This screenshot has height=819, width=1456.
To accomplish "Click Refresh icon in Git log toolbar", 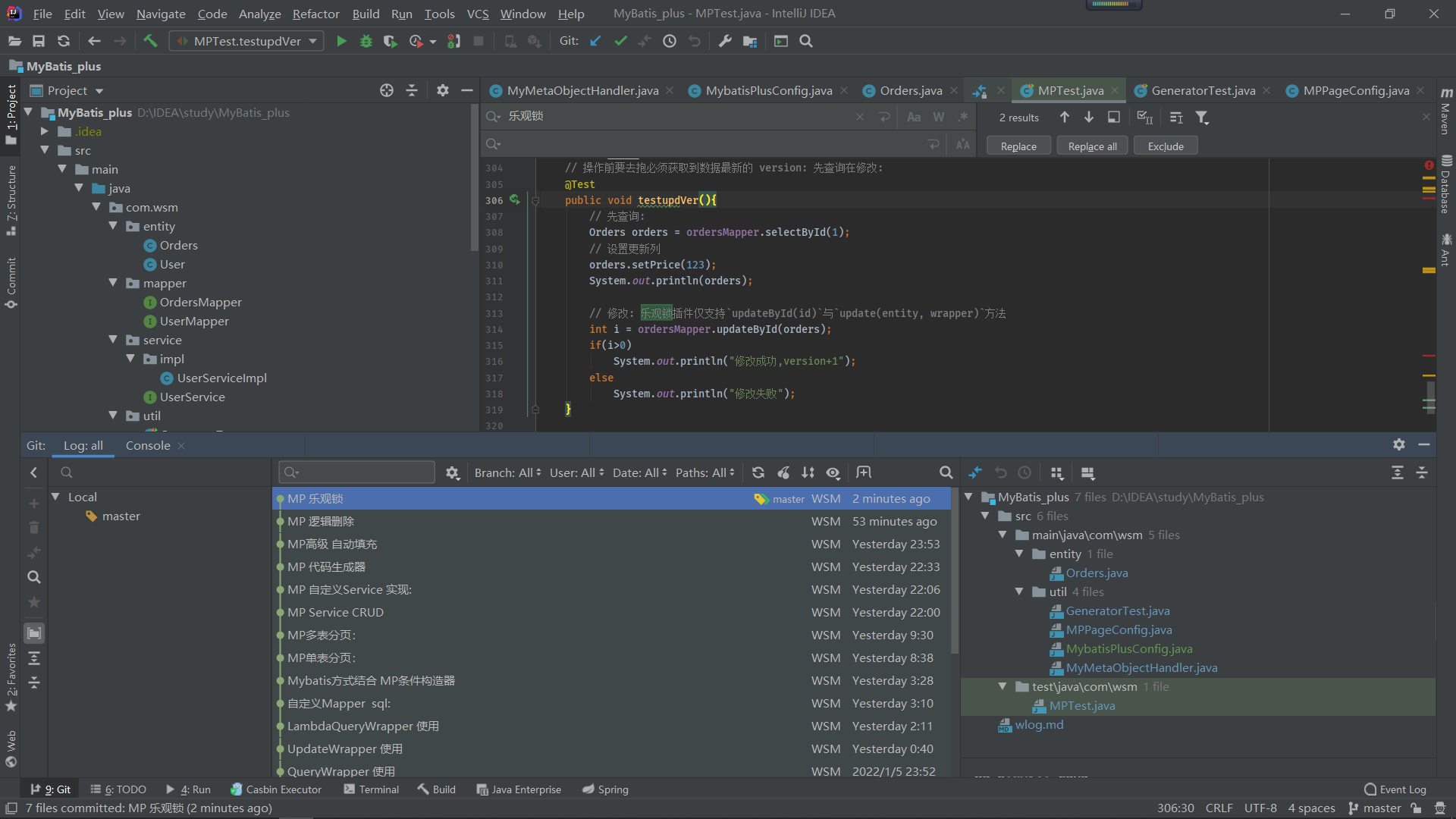I will tap(758, 472).
